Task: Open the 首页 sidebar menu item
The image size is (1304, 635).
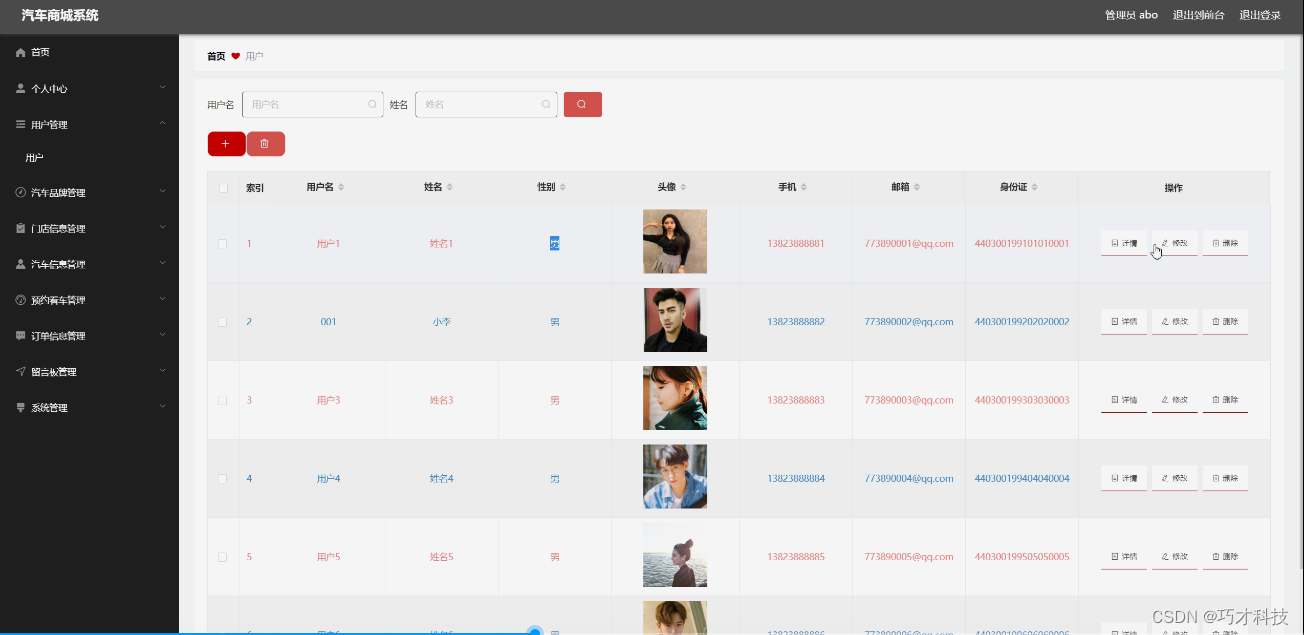Action: pos(89,52)
